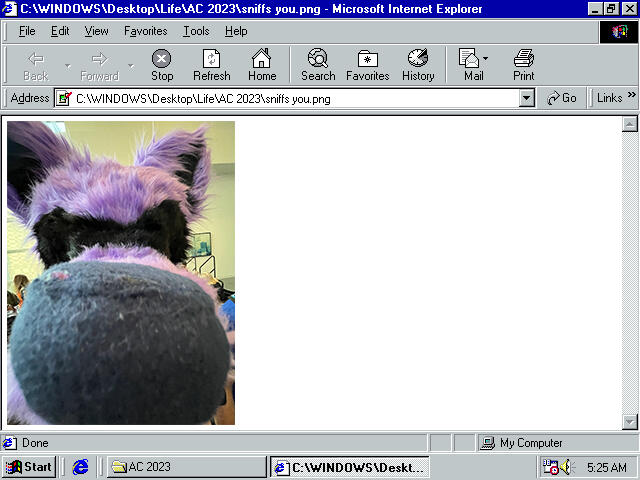
Task: Open the Start menu
Action: pos(29,467)
